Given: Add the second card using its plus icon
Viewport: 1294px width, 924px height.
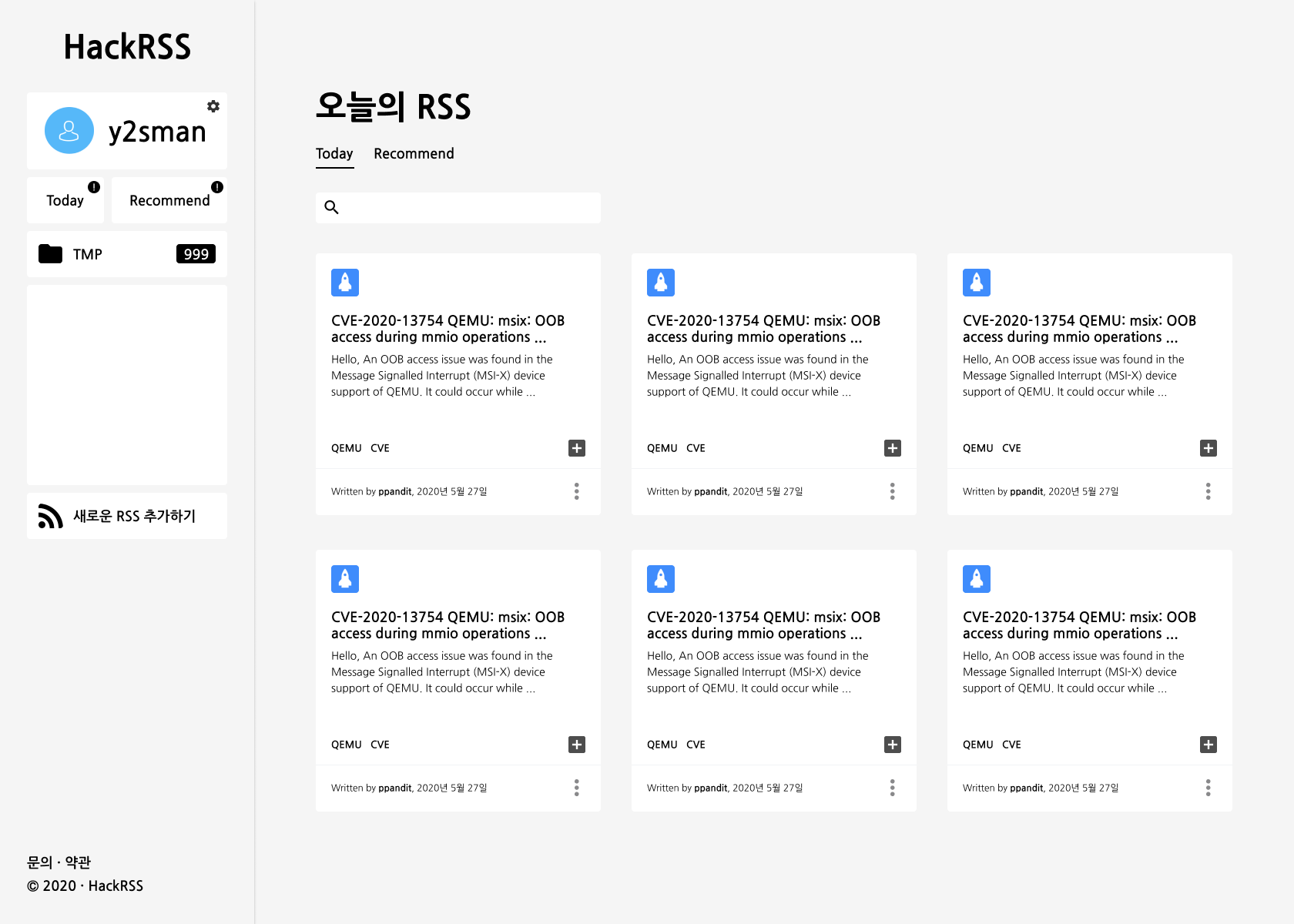Looking at the screenshot, I should pyautogui.click(x=893, y=448).
